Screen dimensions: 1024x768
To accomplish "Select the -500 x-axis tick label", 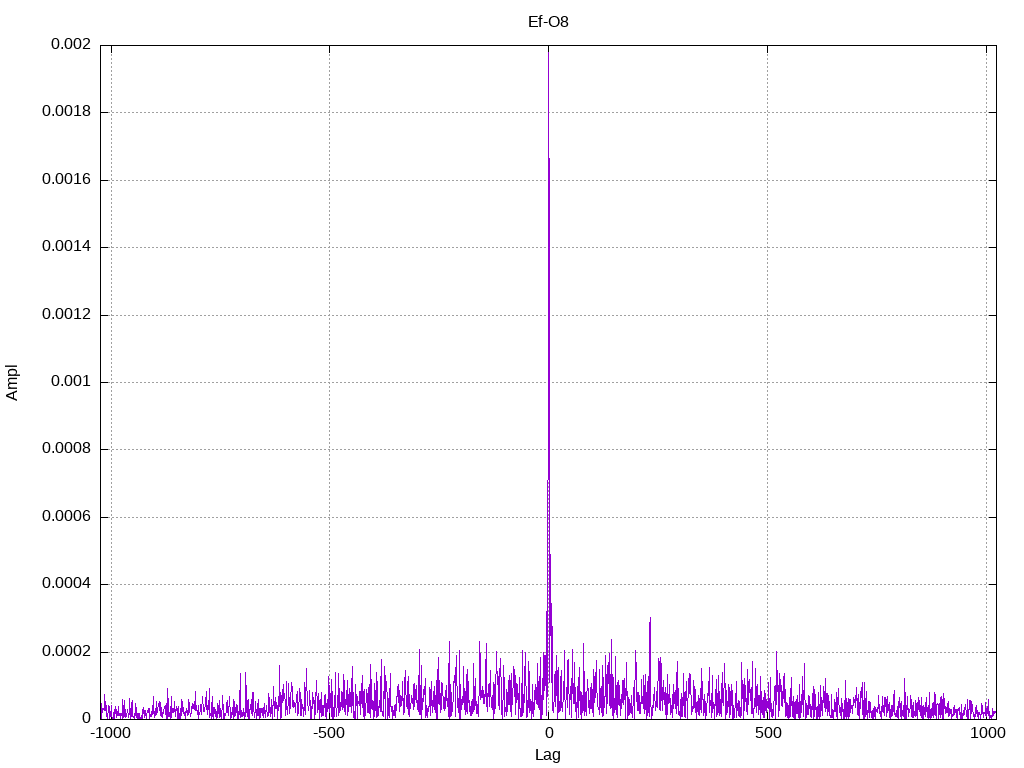I will pyautogui.click(x=329, y=733).
